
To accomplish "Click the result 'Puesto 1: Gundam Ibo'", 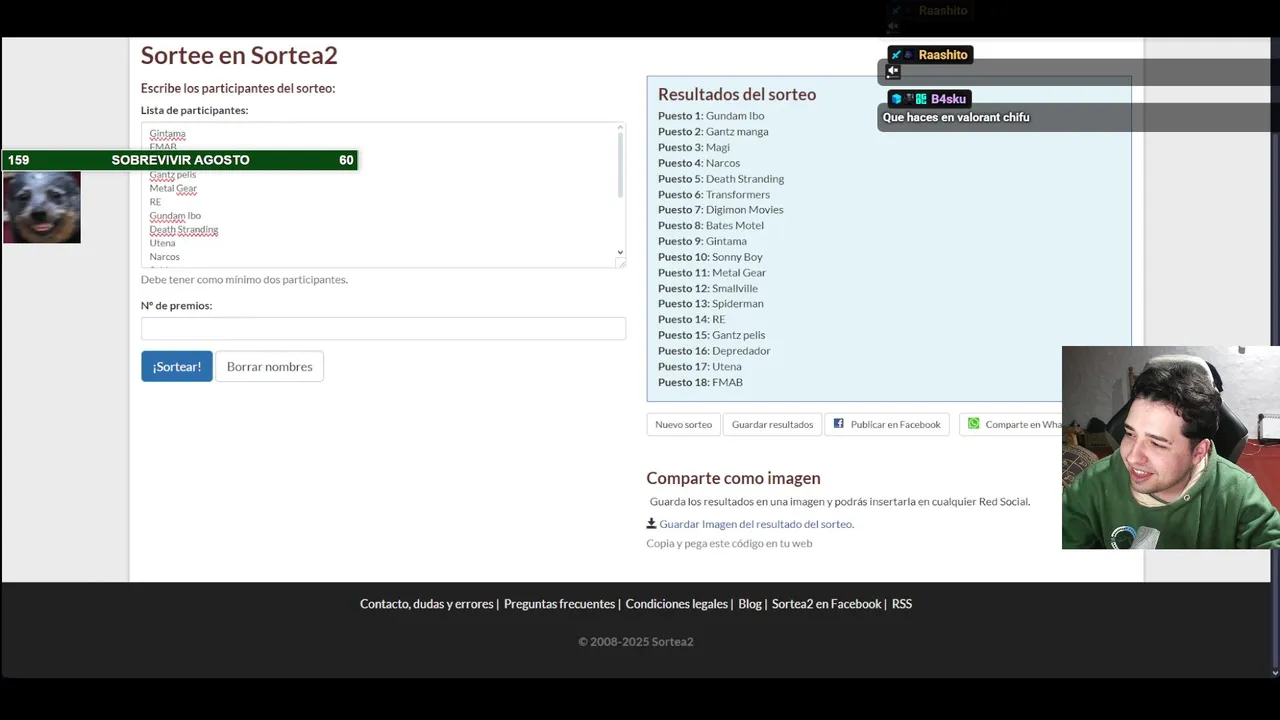I will point(711,116).
